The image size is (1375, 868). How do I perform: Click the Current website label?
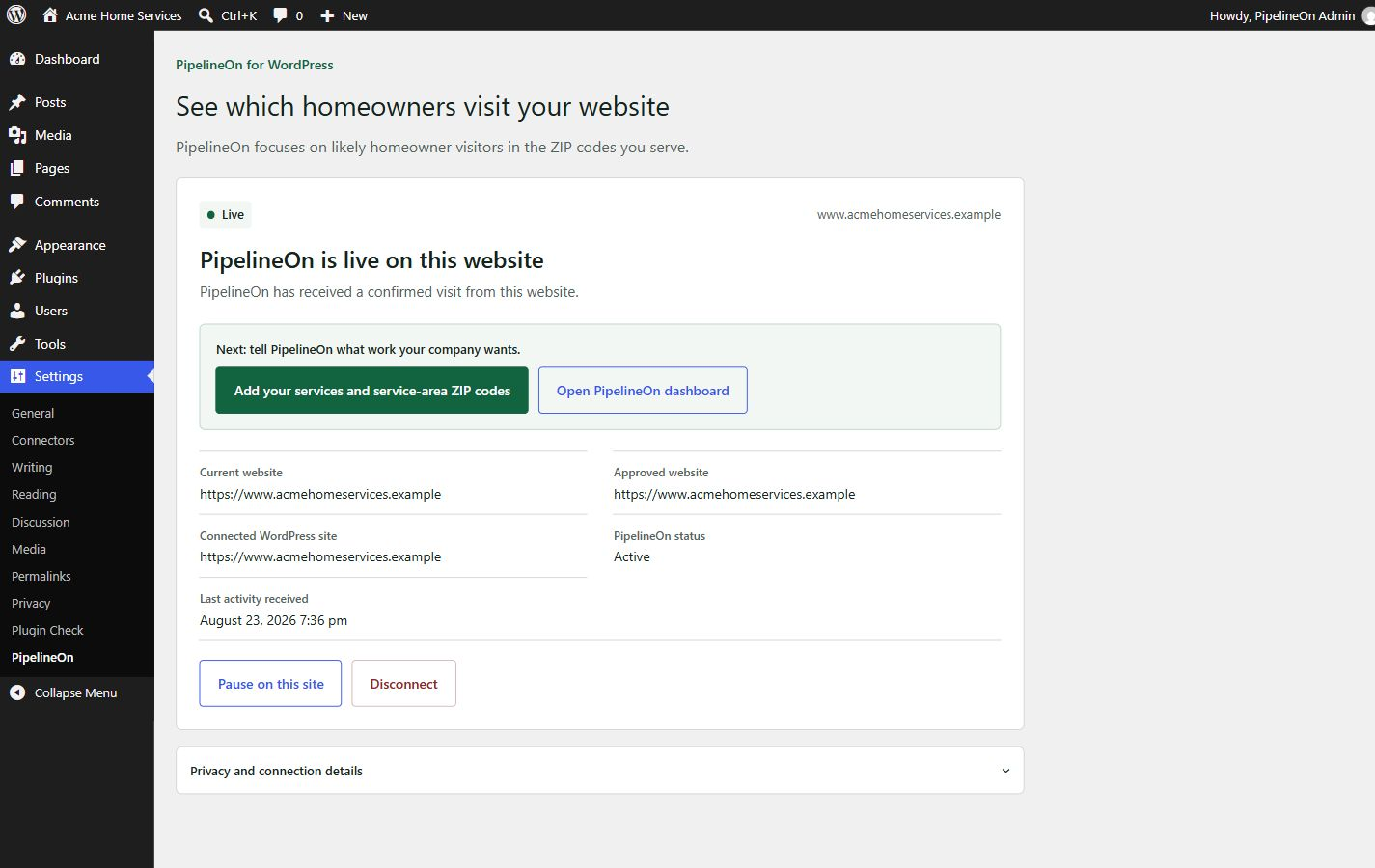(x=241, y=473)
